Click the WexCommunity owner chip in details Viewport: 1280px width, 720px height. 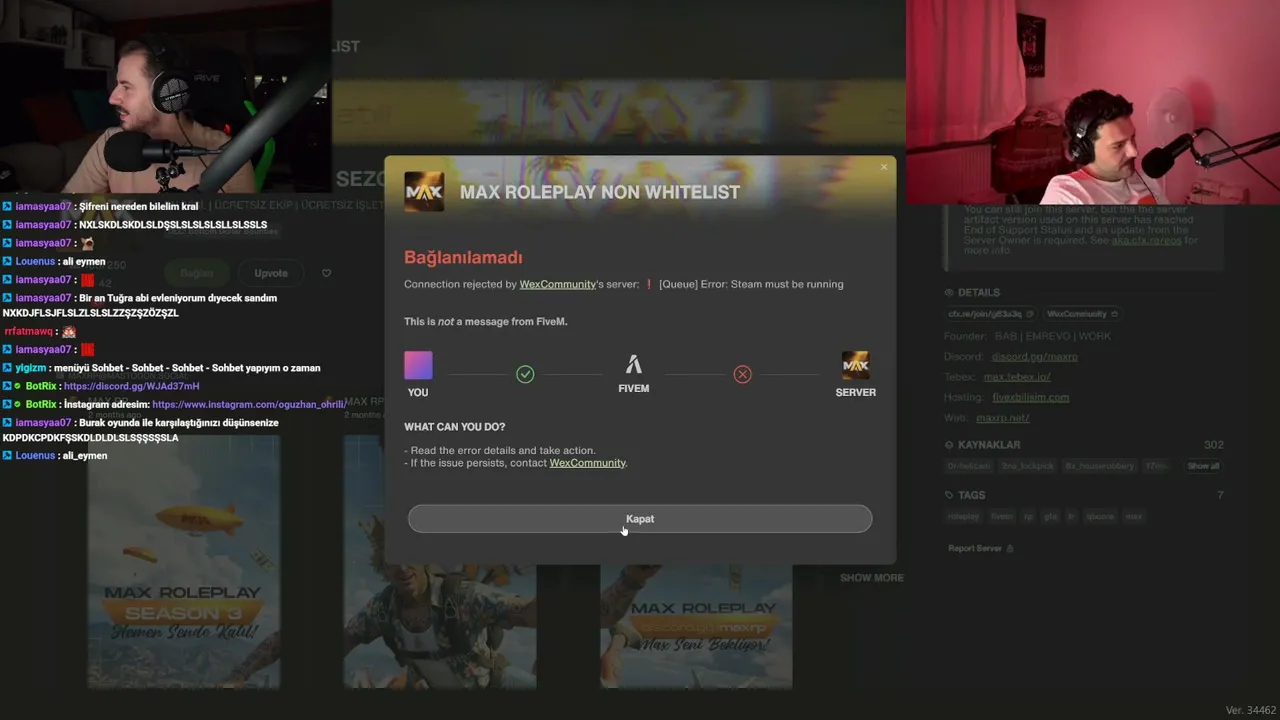(x=1081, y=314)
